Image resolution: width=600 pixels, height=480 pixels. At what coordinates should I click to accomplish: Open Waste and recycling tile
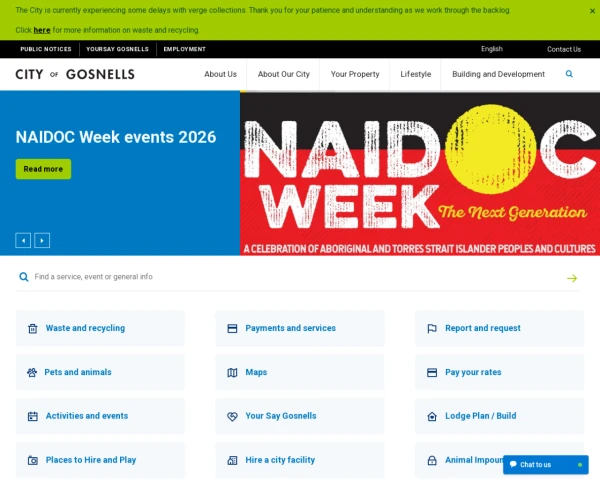[x=100, y=328]
